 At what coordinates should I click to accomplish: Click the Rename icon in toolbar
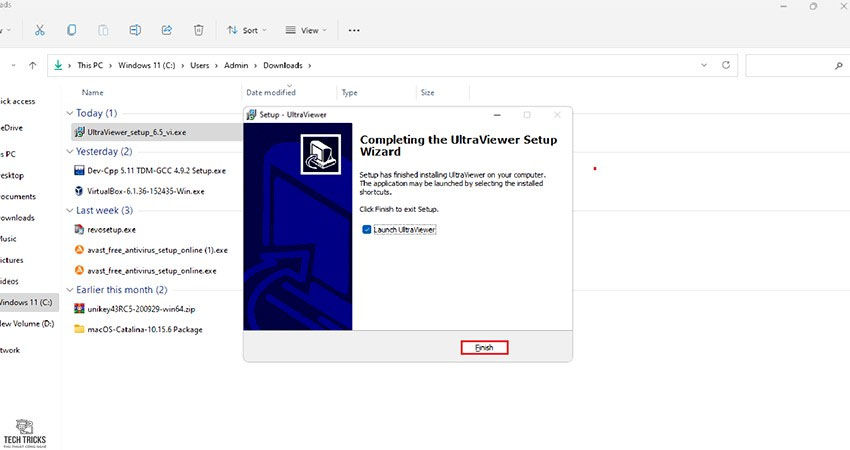pos(135,30)
